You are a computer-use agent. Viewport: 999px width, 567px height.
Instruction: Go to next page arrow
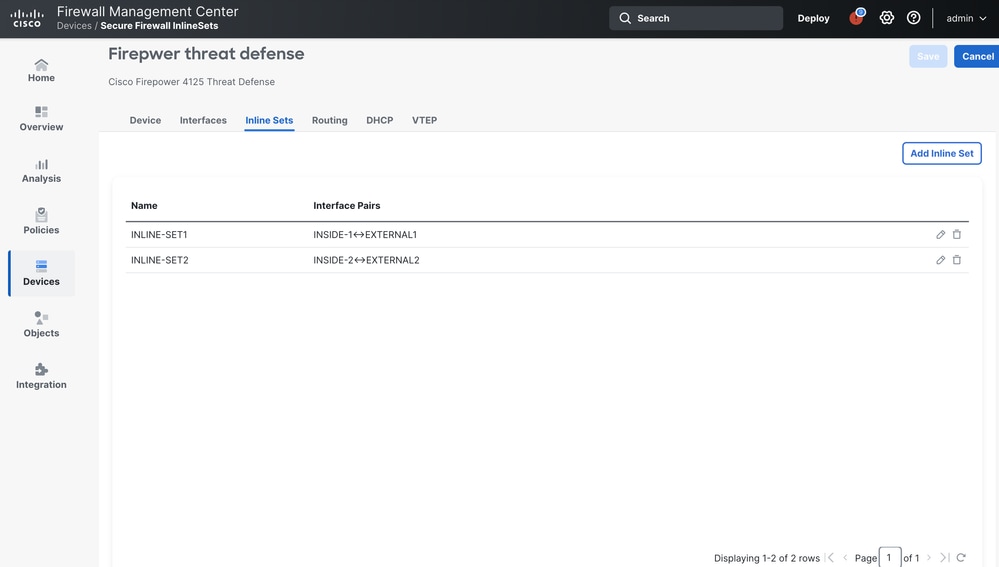pos(929,557)
